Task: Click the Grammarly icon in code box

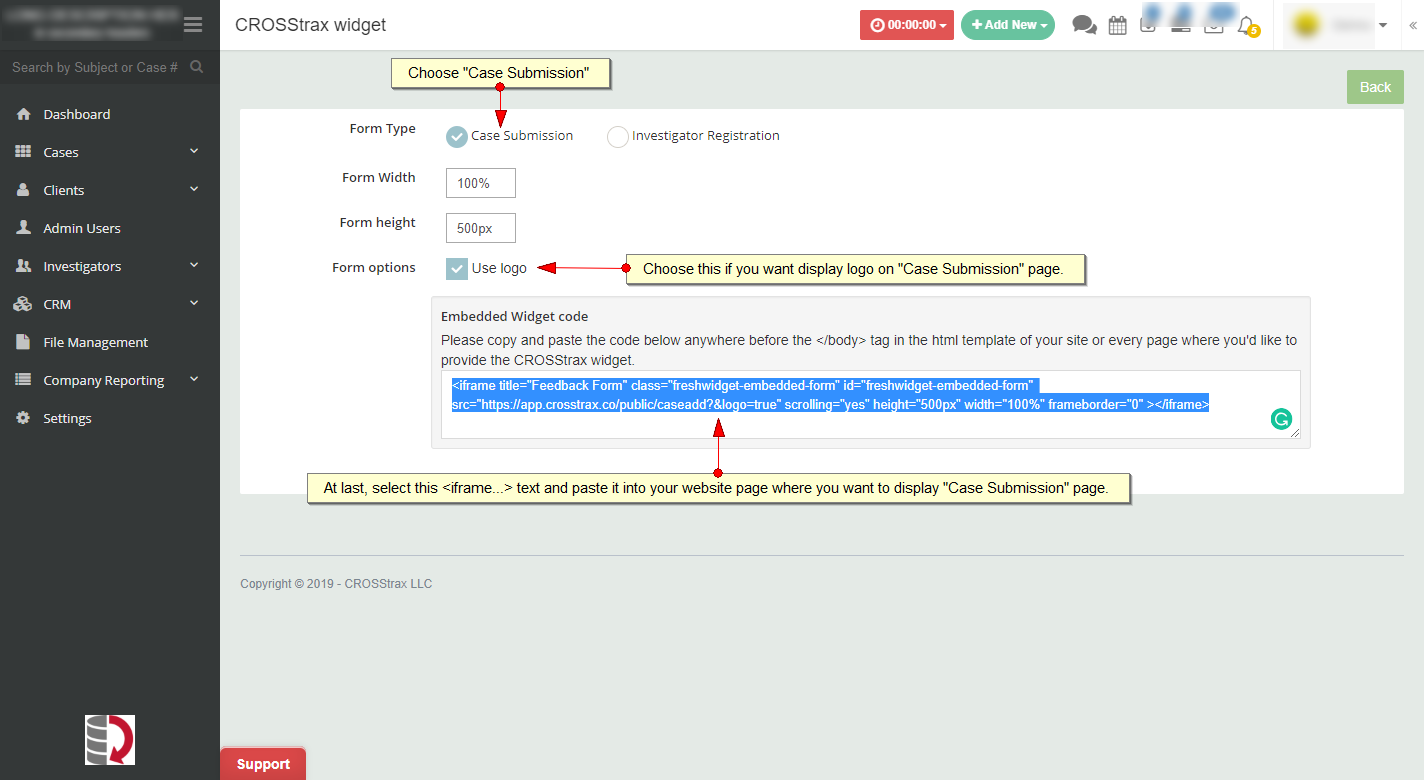Action: 1281,419
